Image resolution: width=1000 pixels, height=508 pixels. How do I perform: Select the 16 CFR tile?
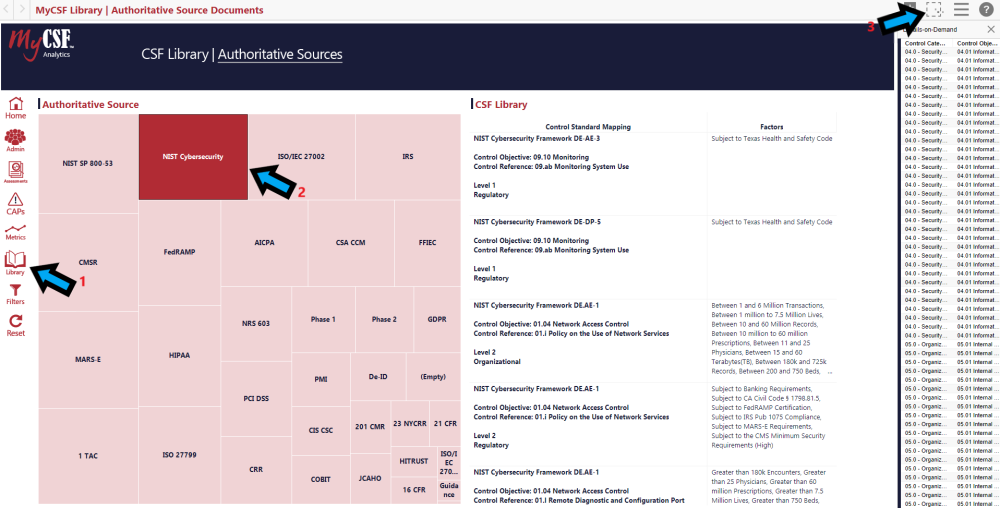pos(414,490)
